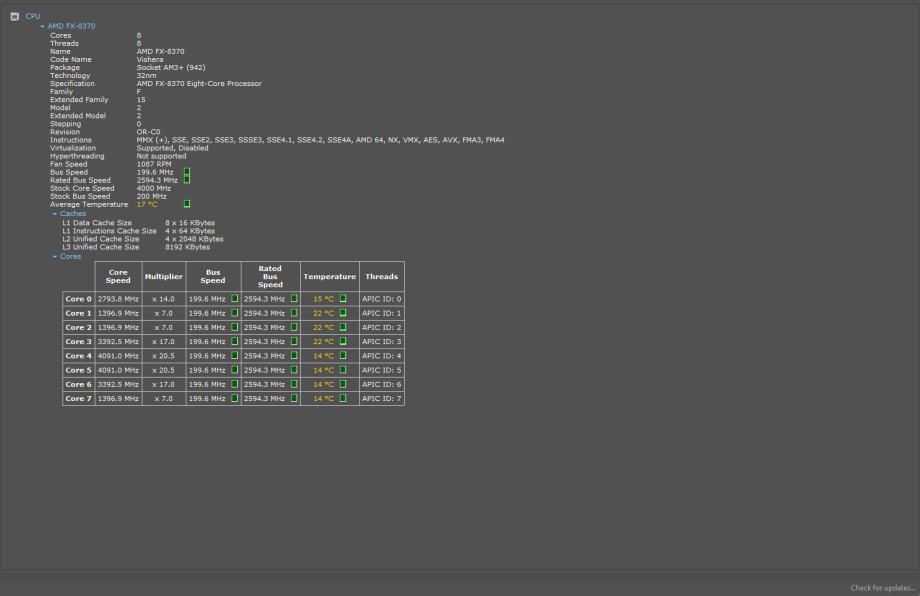Toggle Core 5 temperature graph indicator

[343, 370]
